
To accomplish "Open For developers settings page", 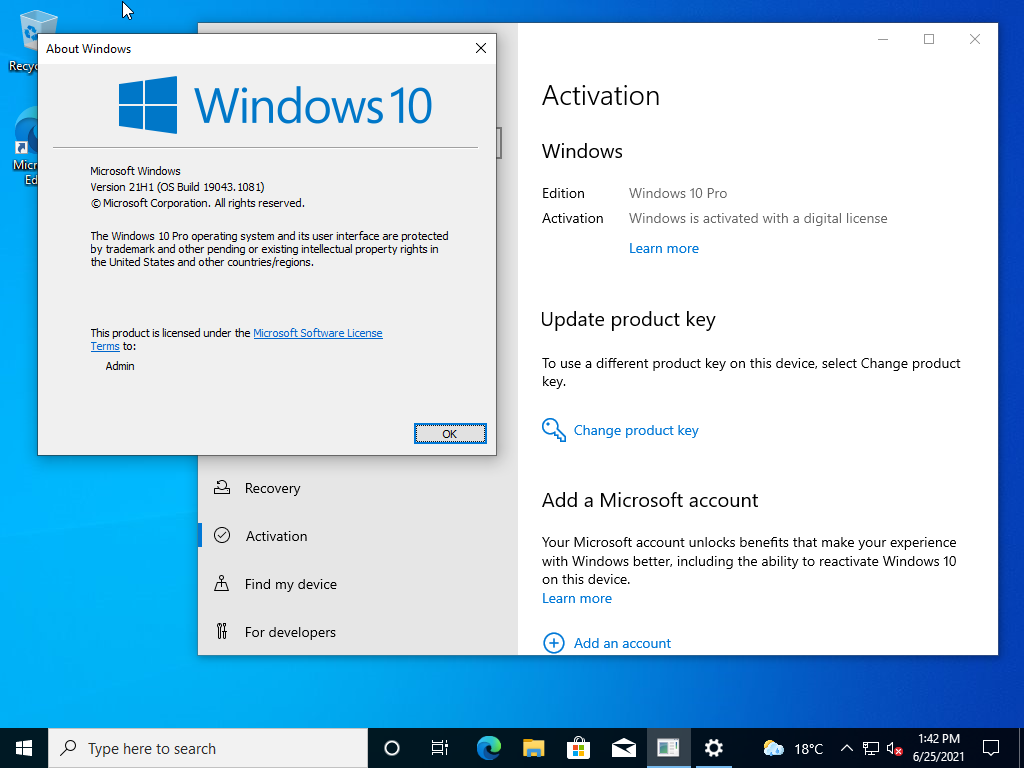I will coord(290,632).
